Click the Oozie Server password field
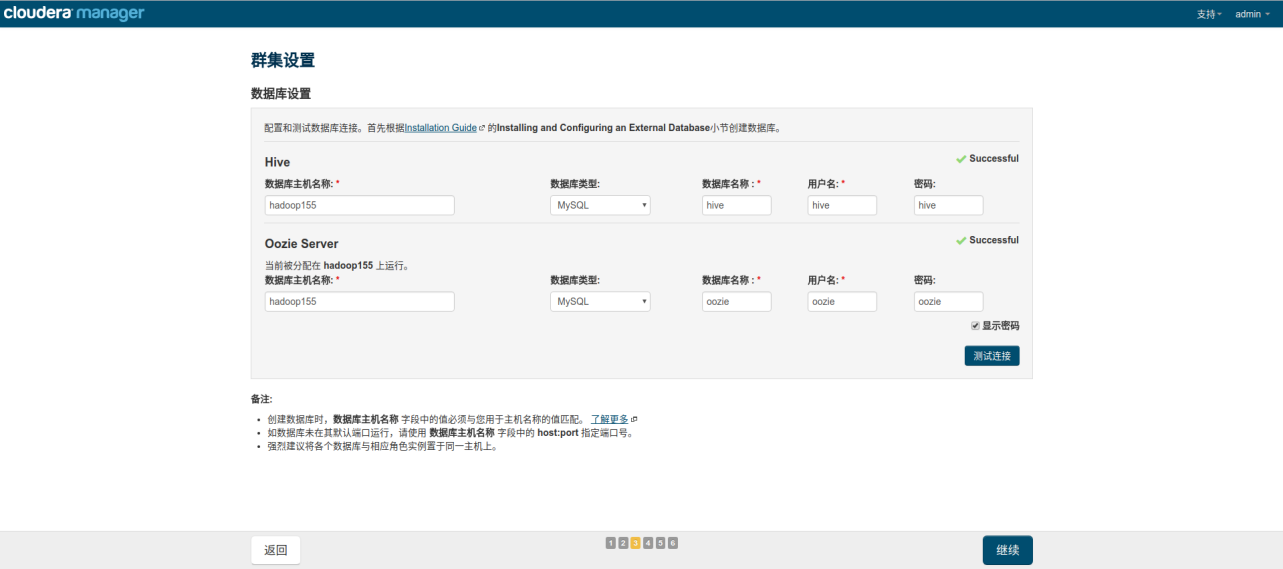This screenshot has height=569, width=1283. pos(948,301)
